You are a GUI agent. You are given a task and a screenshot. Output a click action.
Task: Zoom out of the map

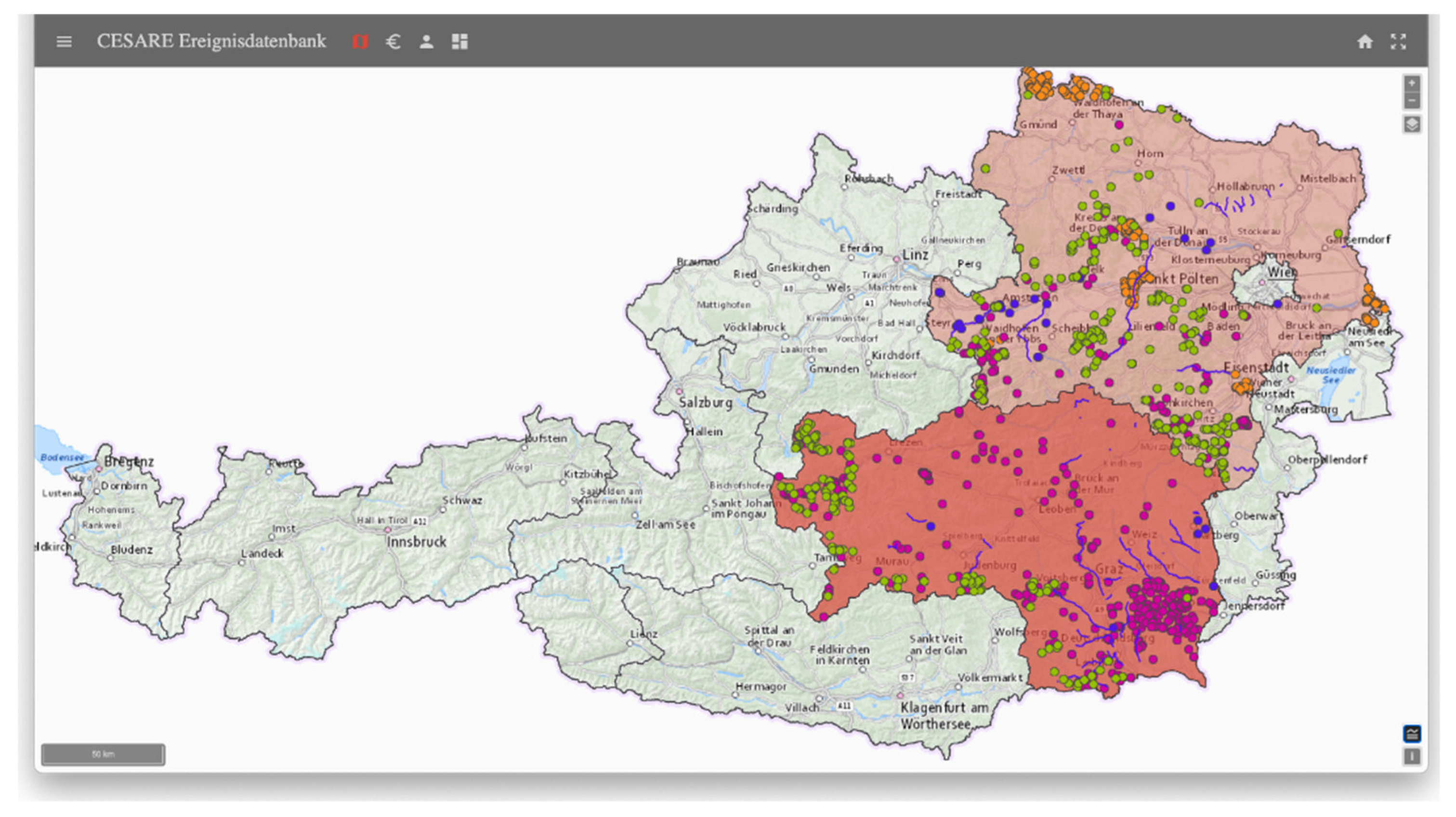coord(1411,101)
